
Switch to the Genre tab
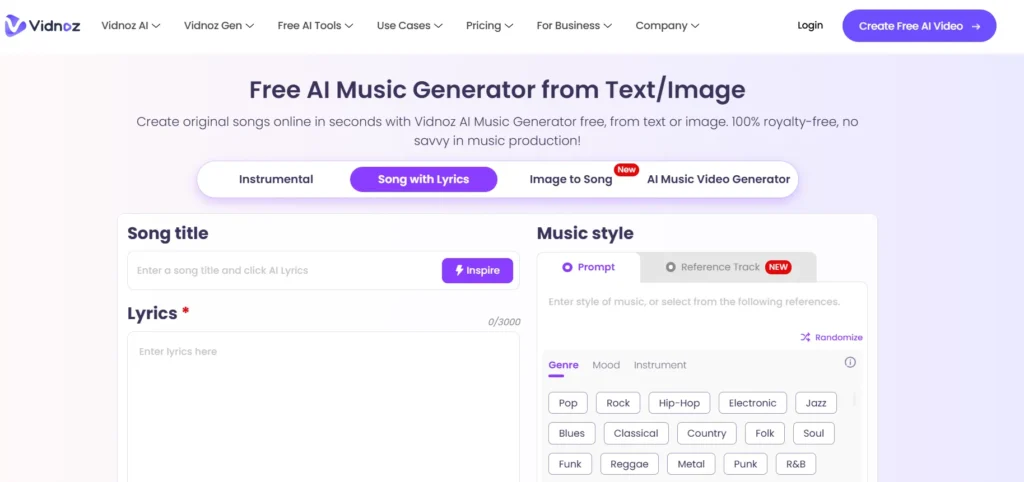tap(563, 365)
